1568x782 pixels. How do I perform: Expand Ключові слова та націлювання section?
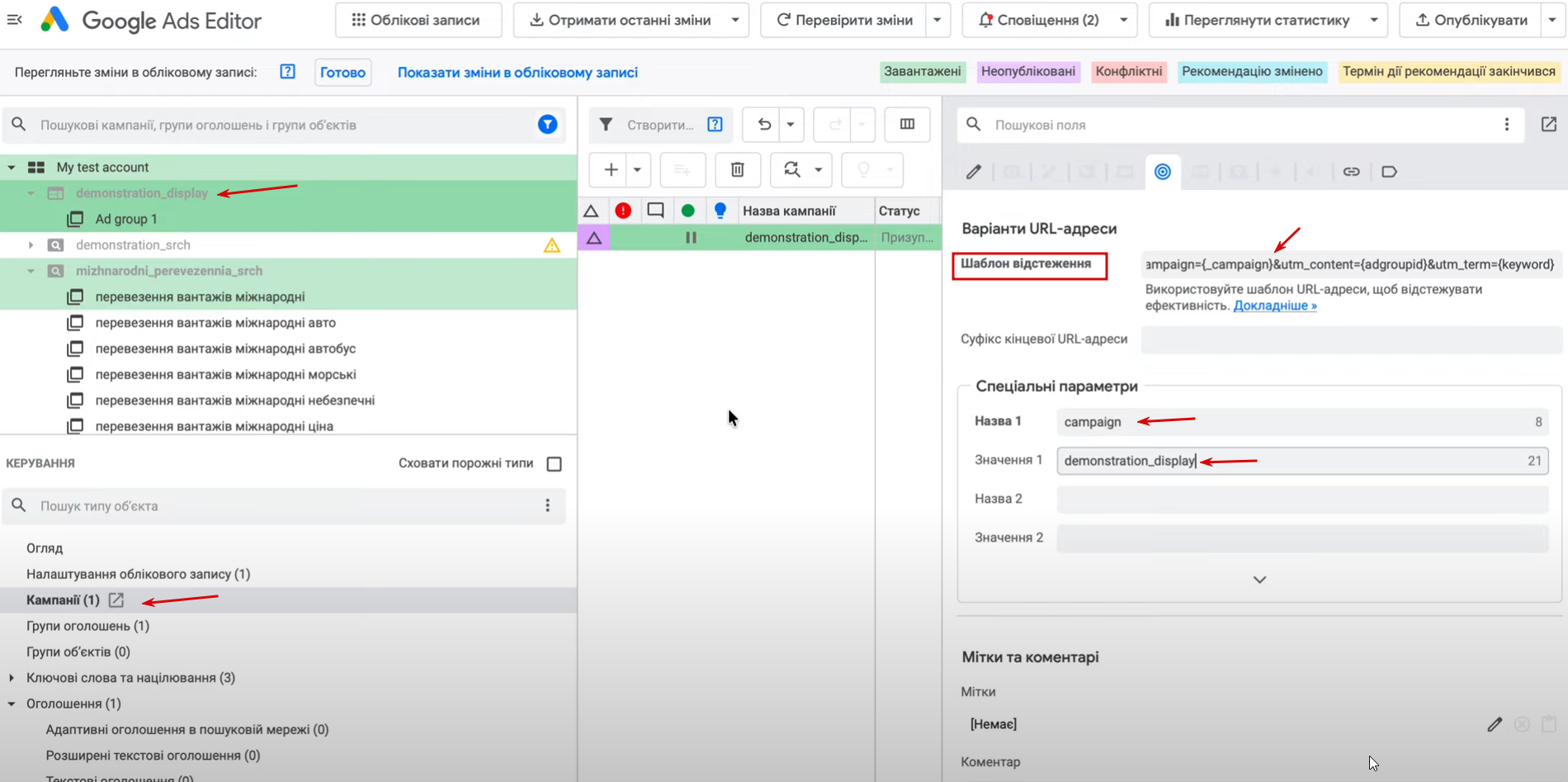point(12,678)
